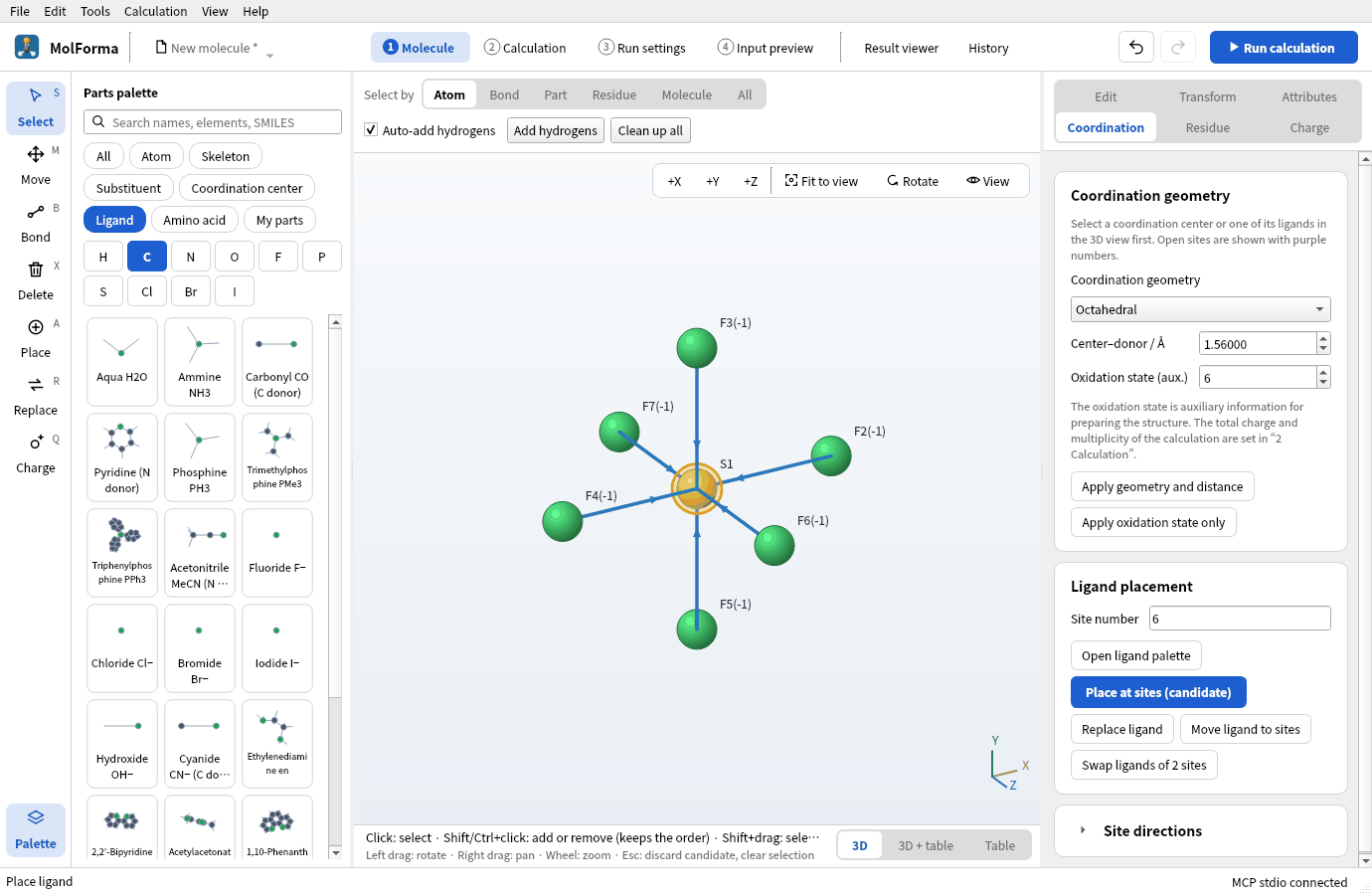This screenshot has width=1372, height=895.
Task: Click the undo arrow button
Action: pos(1136,47)
